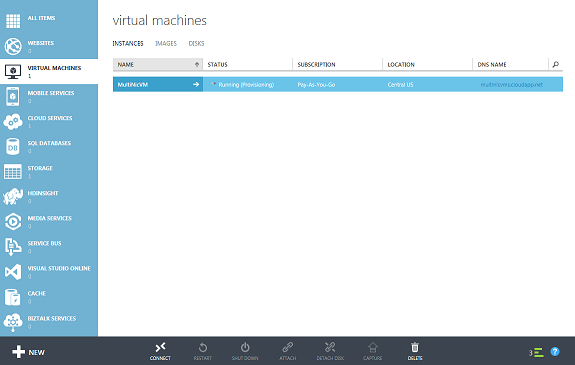Viewport: 575px width, 365px height.
Task: Open the All Items grid icon
Action: click(x=13, y=21)
